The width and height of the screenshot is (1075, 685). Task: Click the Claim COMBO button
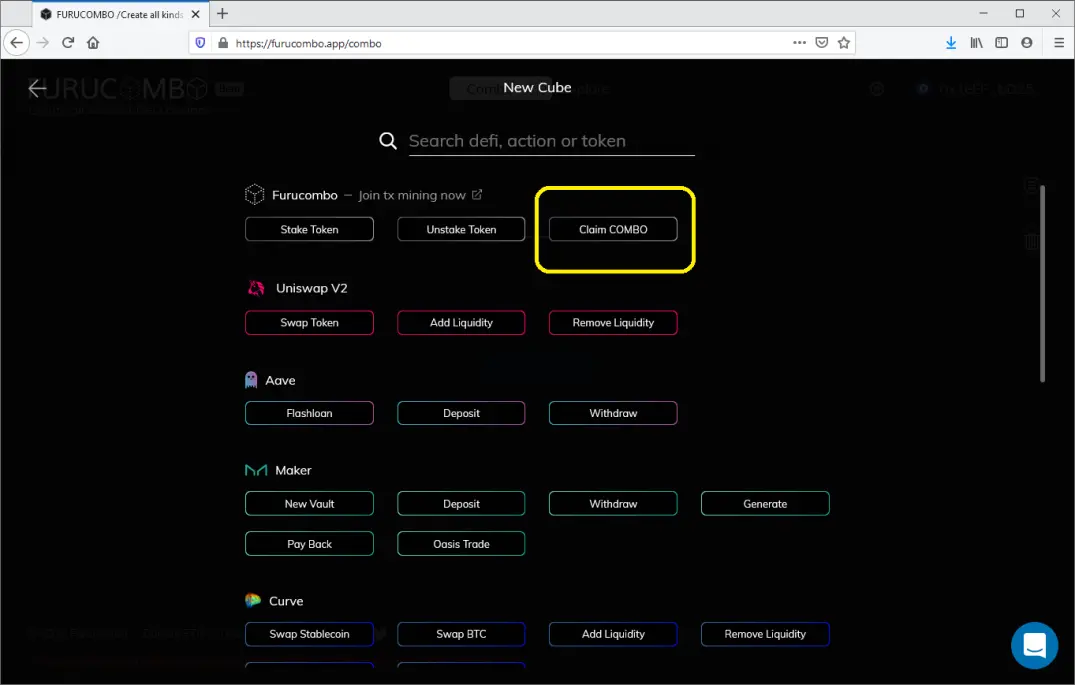click(613, 229)
